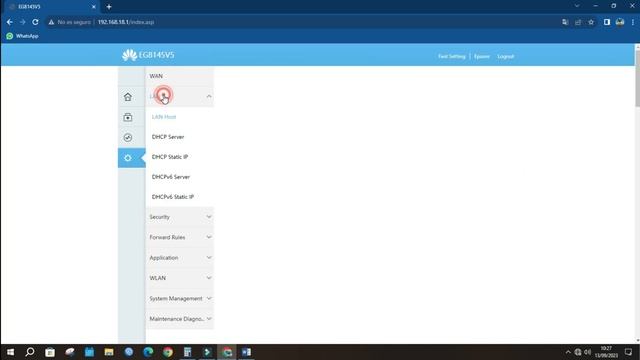The width and height of the screenshot is (640, 360).
Task: Open the taskbar clock and date
Action: point(606,352)
